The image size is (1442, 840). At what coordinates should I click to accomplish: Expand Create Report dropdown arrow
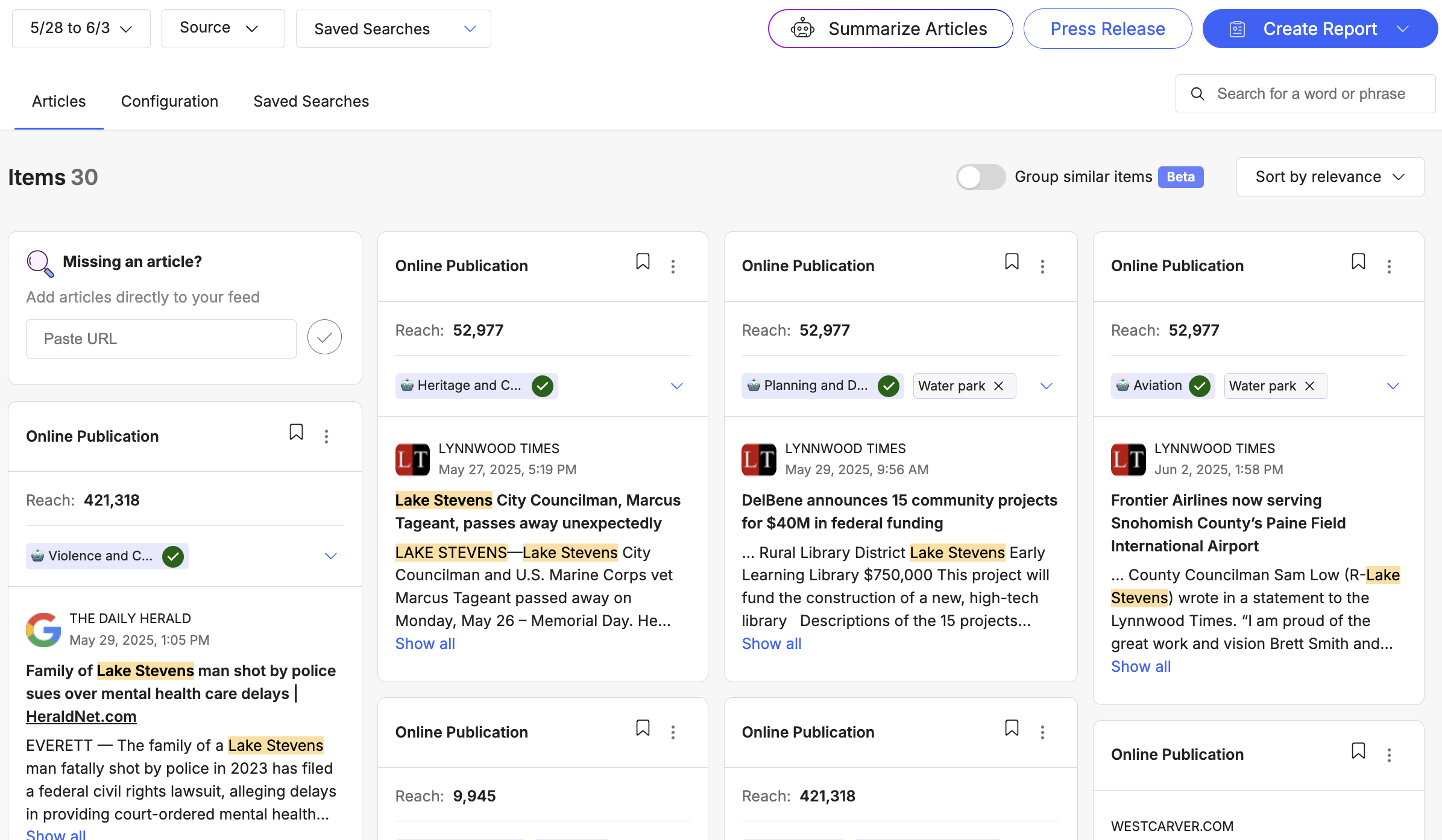coord(1403,28)
